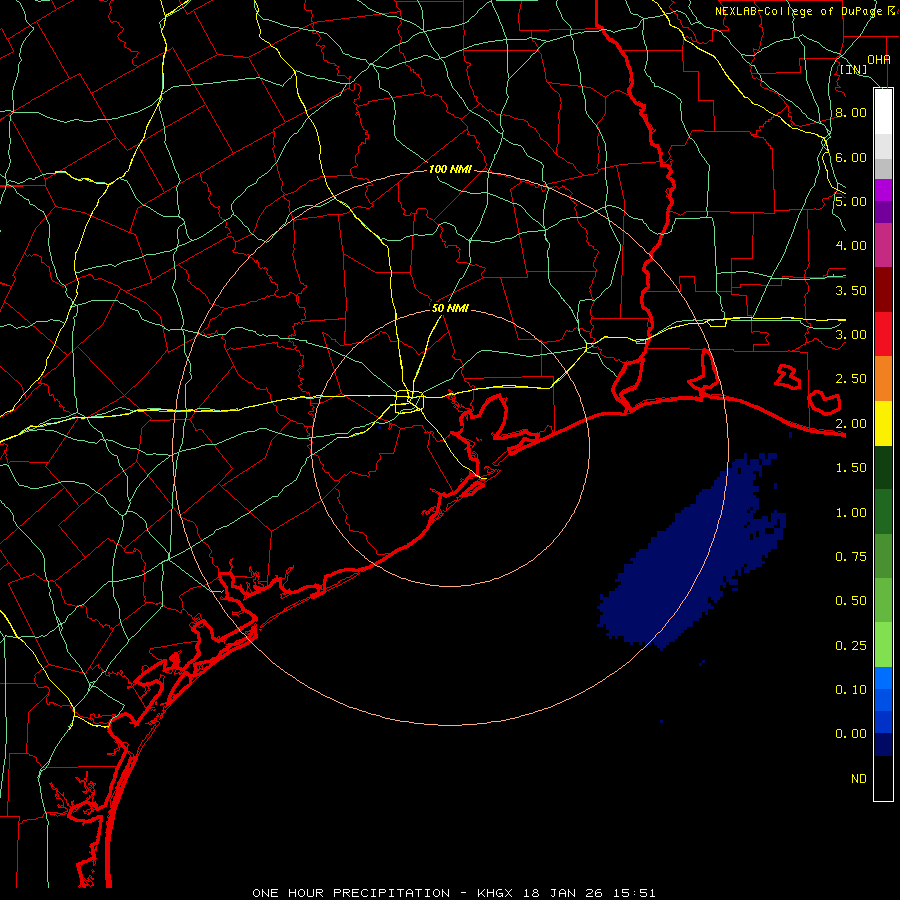900x900 pixels.
Task: Select the 4.00 legend value
Action: click(851, 246)
